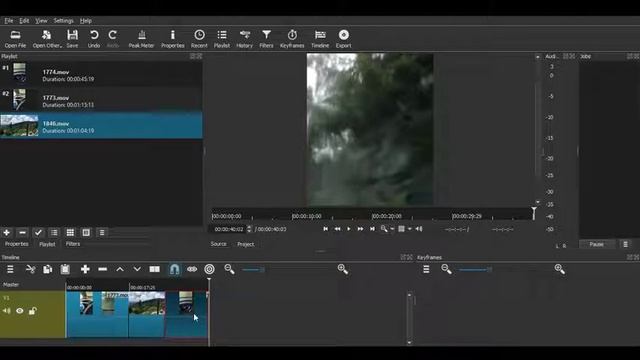Show the Peak Meter panel
The image size is (640, 360).
pos(141,39)
